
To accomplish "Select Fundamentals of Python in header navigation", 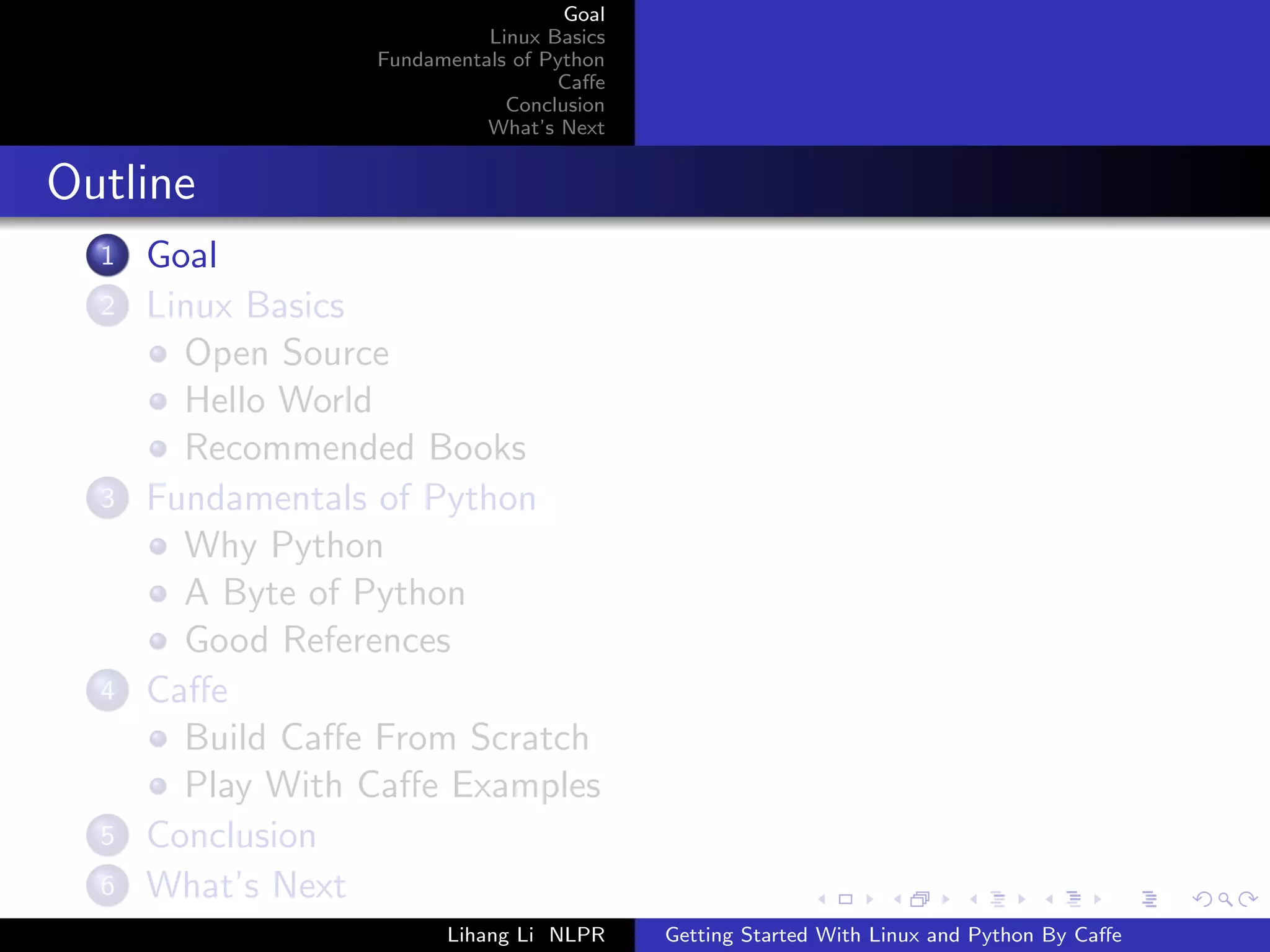I will (491, 59).
